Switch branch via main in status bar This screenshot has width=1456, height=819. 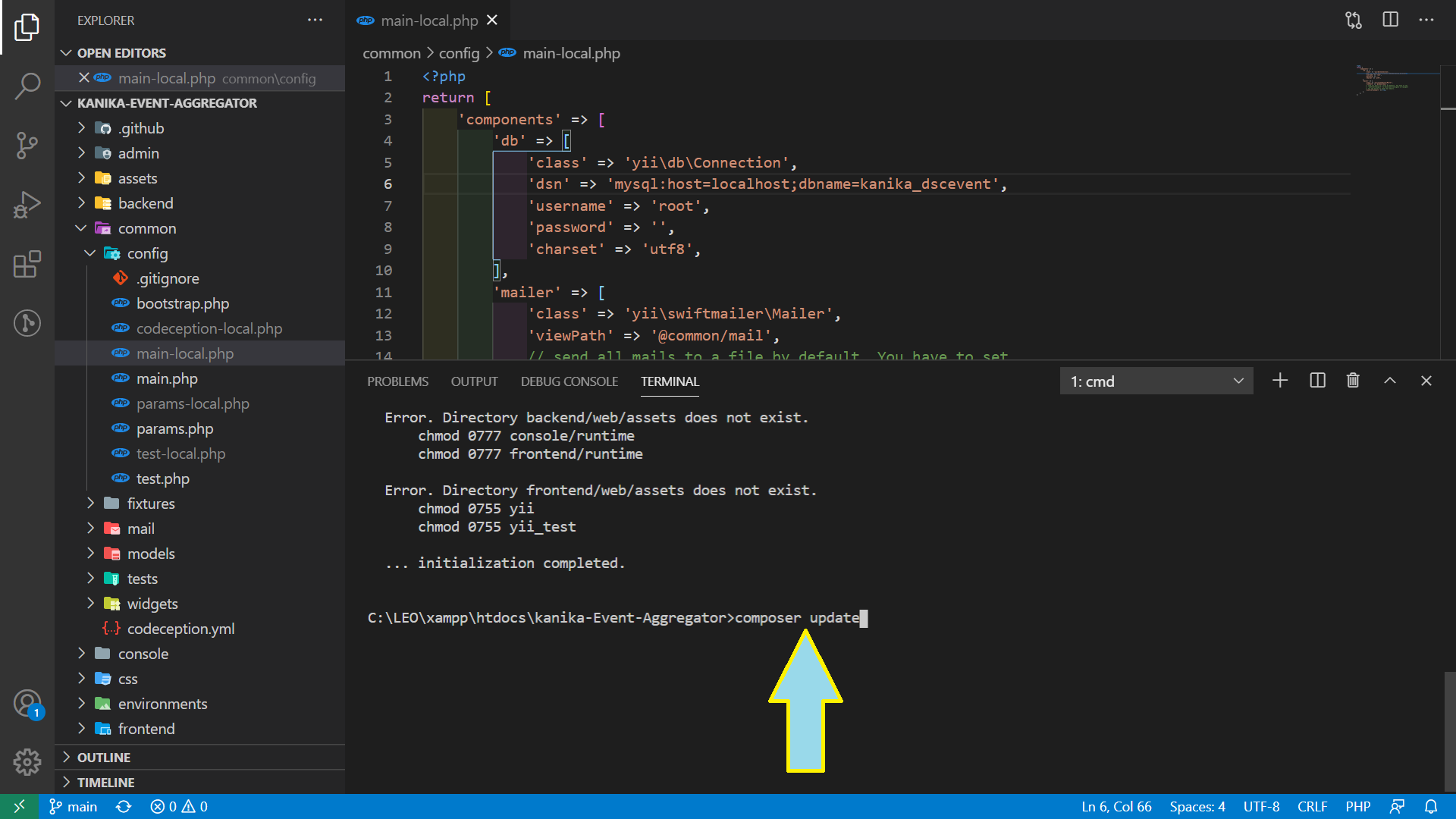coord(74,807)
